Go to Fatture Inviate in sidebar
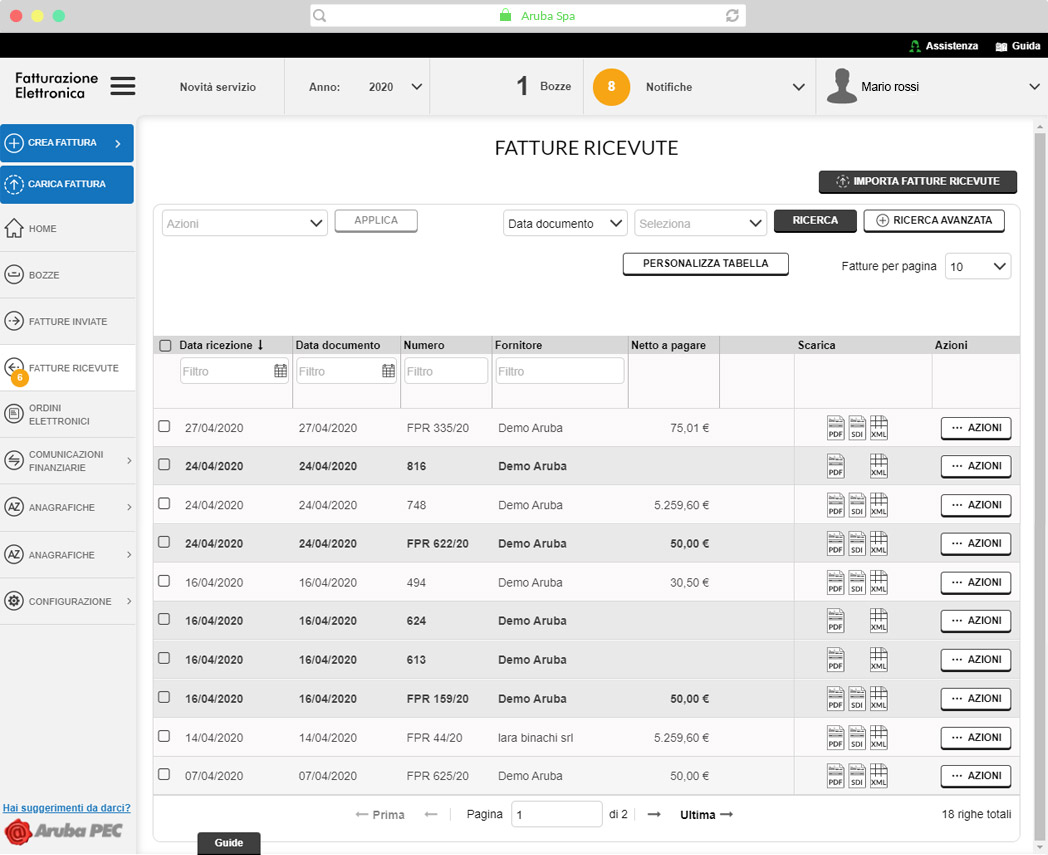This screenshot has width=1048, height=855. pos(67,322)
